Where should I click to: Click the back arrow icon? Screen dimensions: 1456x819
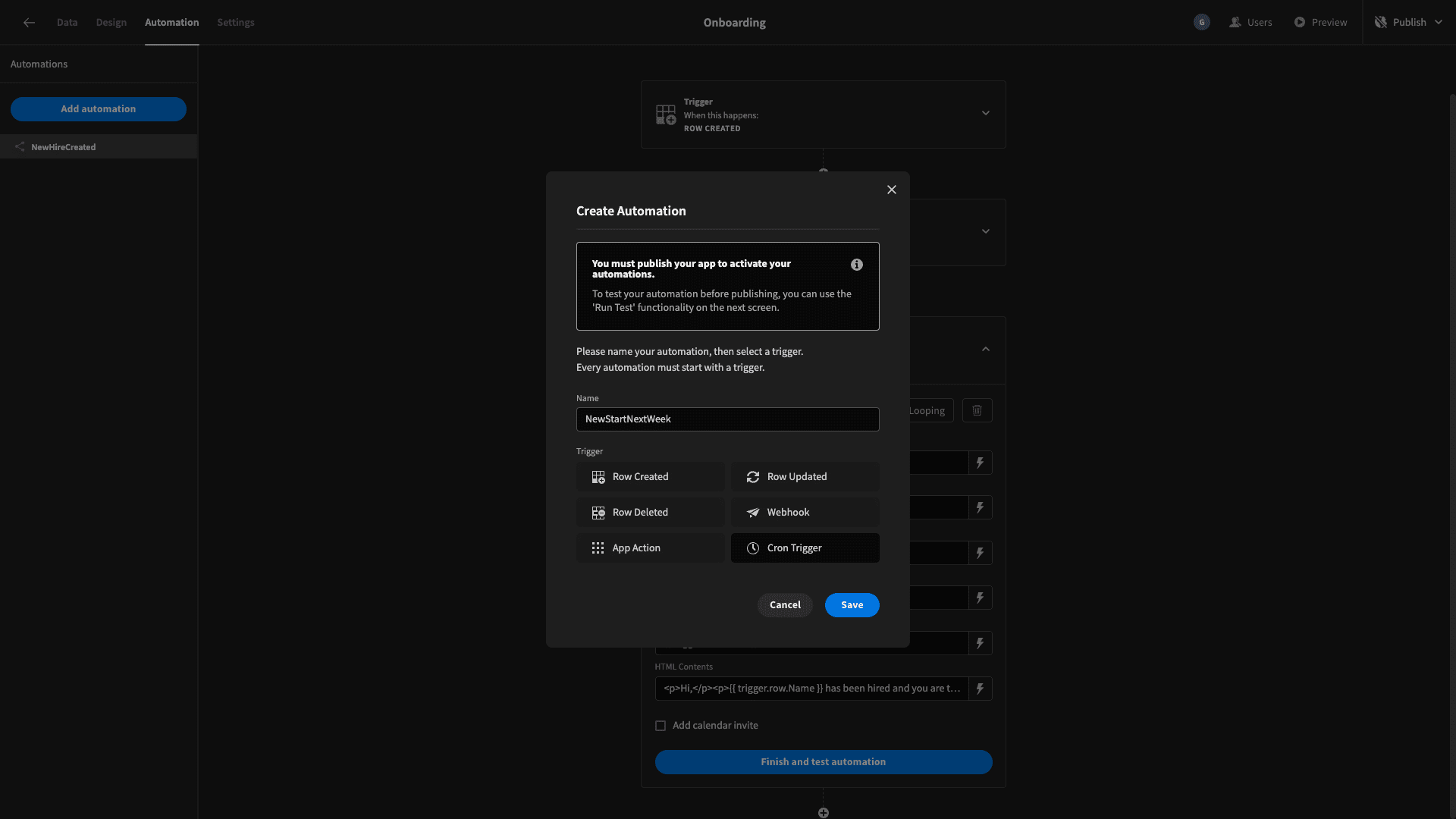(x=29, y=23)
